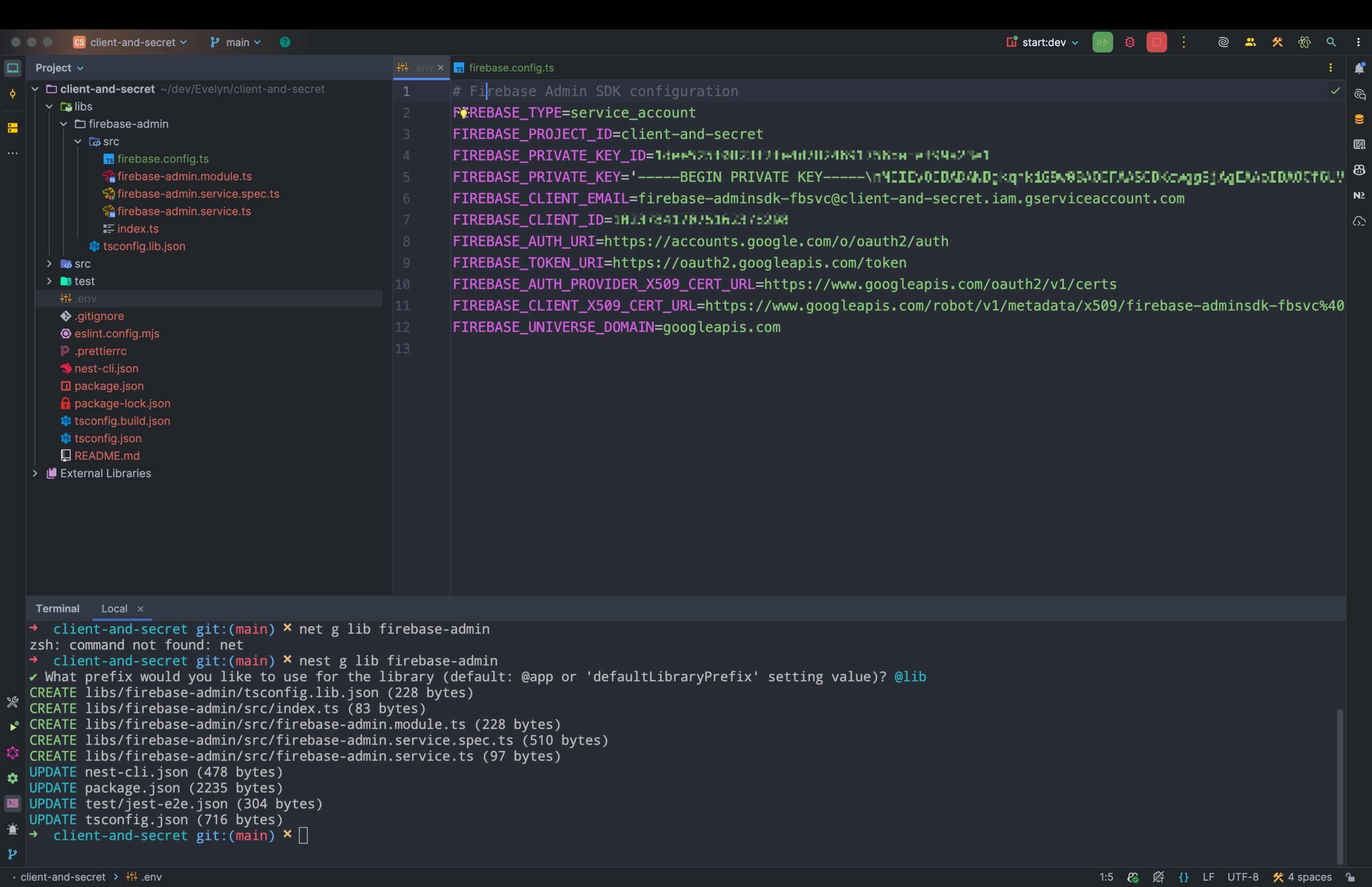
Task: Open Search Everywhere magnifier icon
Action: point(1331,42)
